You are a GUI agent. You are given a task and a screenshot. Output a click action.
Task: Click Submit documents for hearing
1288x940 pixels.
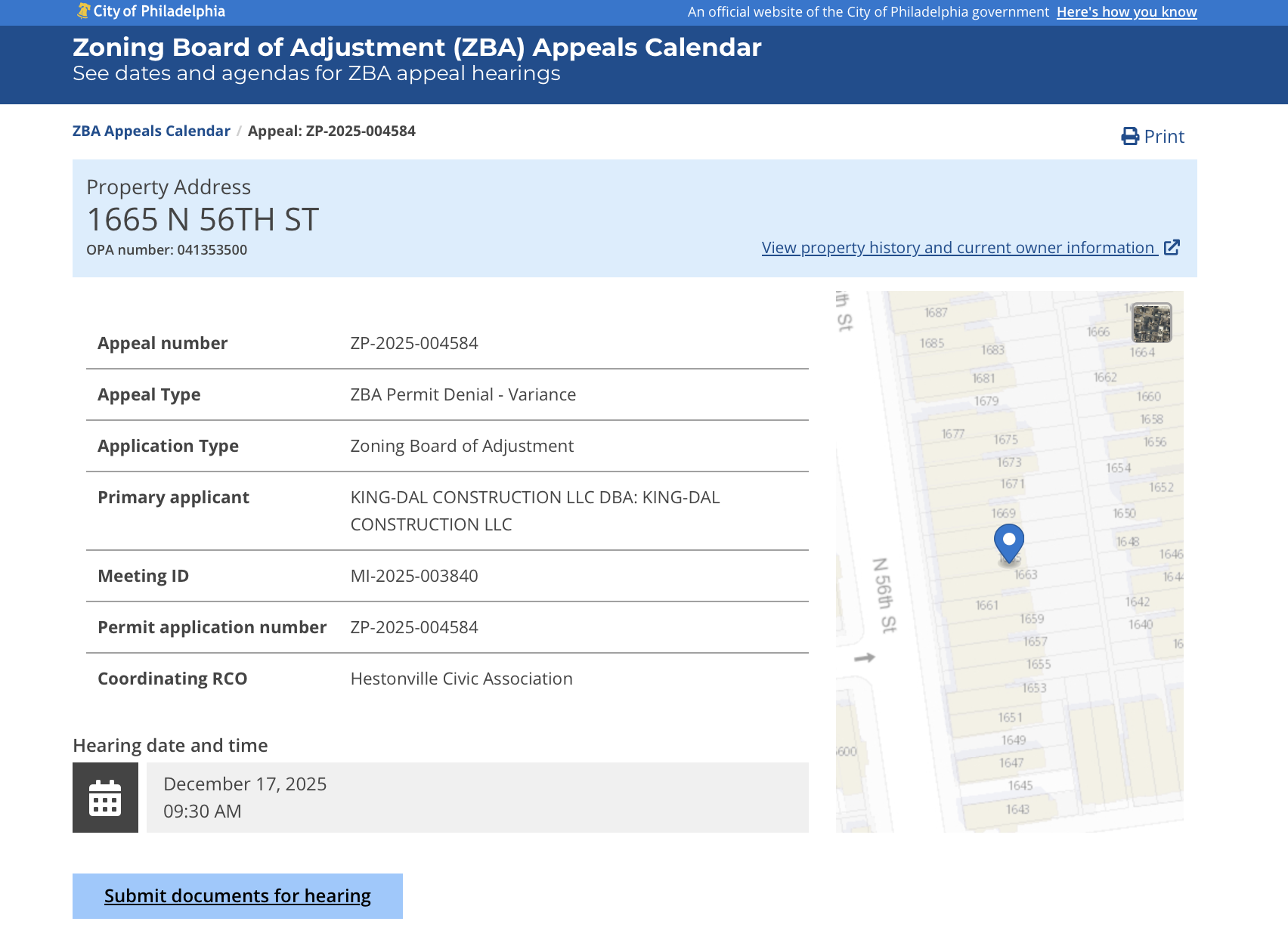tap(237, 895)
